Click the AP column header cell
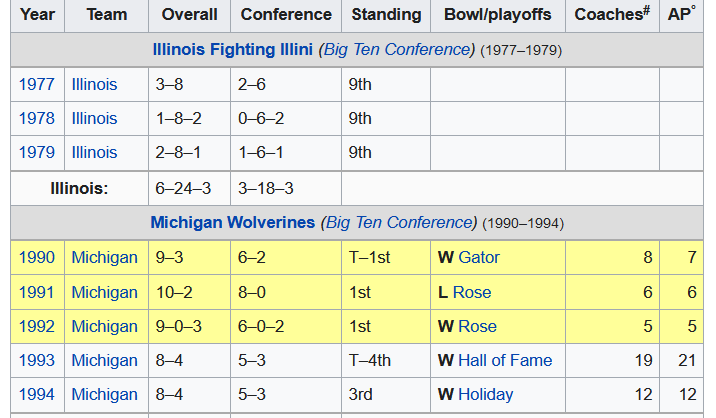 [x=681, y=14]
